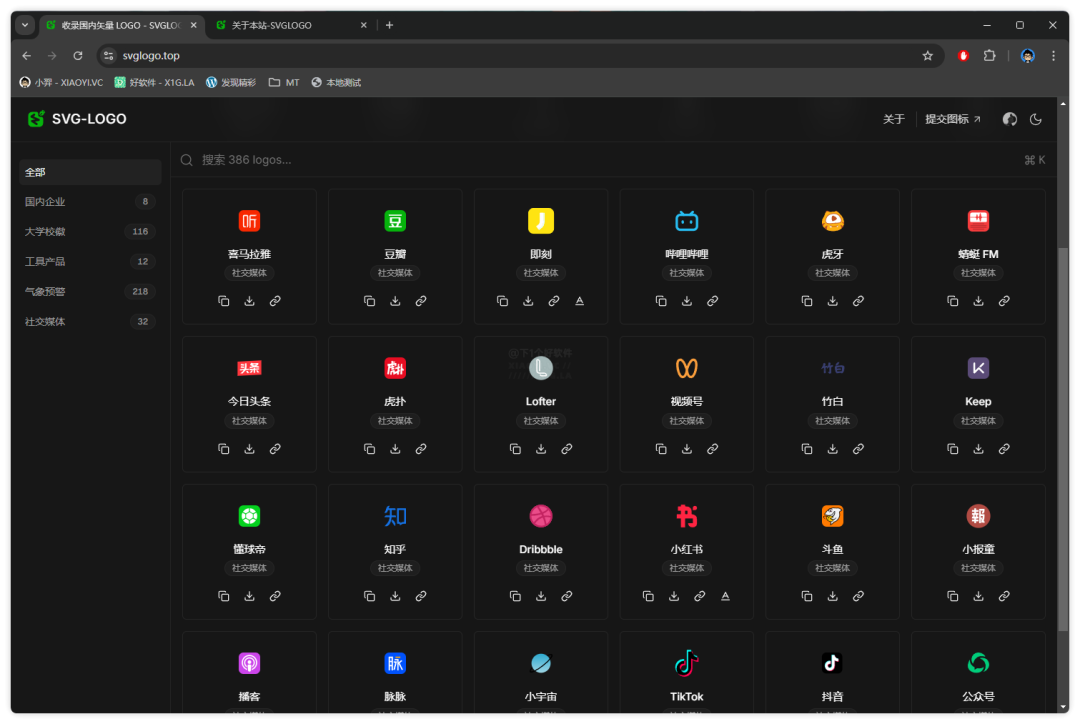This screenshot has height=724, width=1080.
Task: Copy the 即刻 logo SVG
Action: tap(503, 301)
